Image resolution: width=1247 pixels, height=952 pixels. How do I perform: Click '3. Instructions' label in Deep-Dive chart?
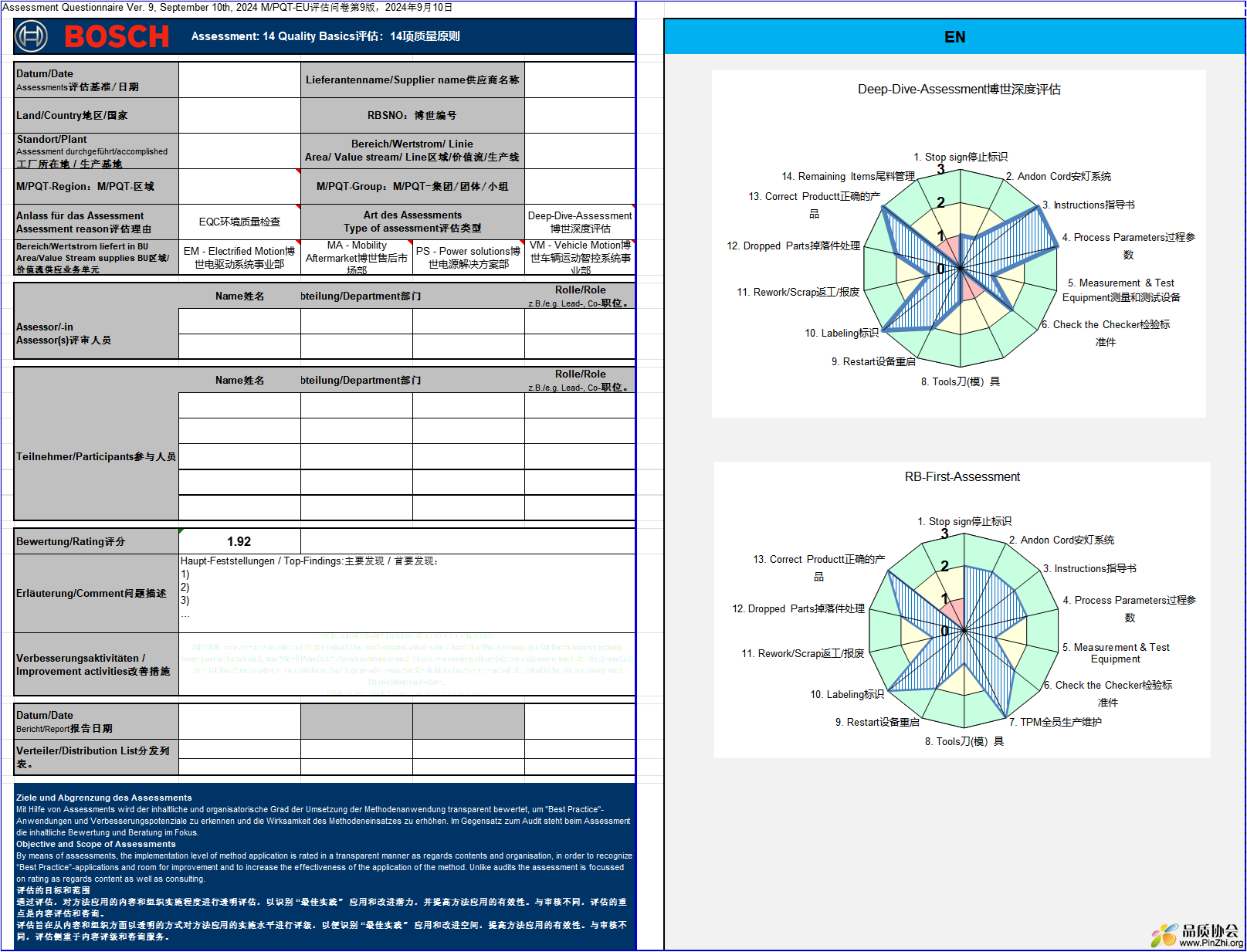click(x=1088, y=205)
